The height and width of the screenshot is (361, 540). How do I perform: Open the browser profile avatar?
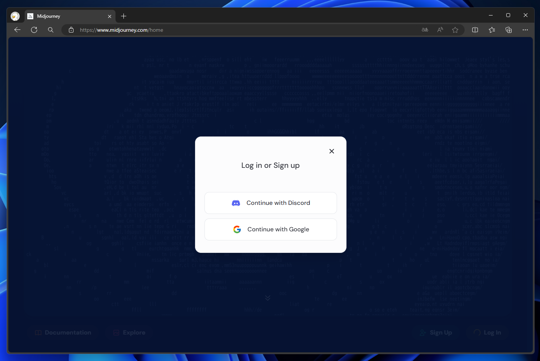[15, 16]
